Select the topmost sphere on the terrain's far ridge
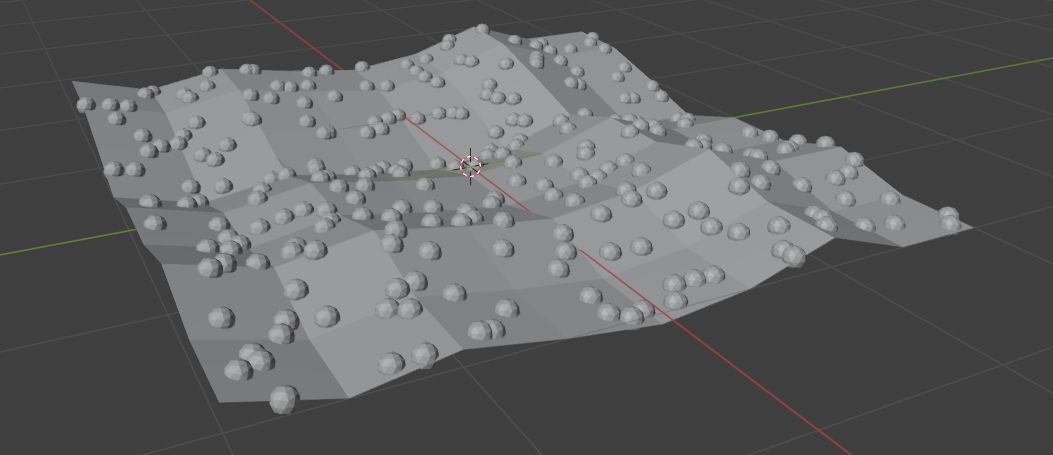The image size is (1053, 455). pos(482,29)
